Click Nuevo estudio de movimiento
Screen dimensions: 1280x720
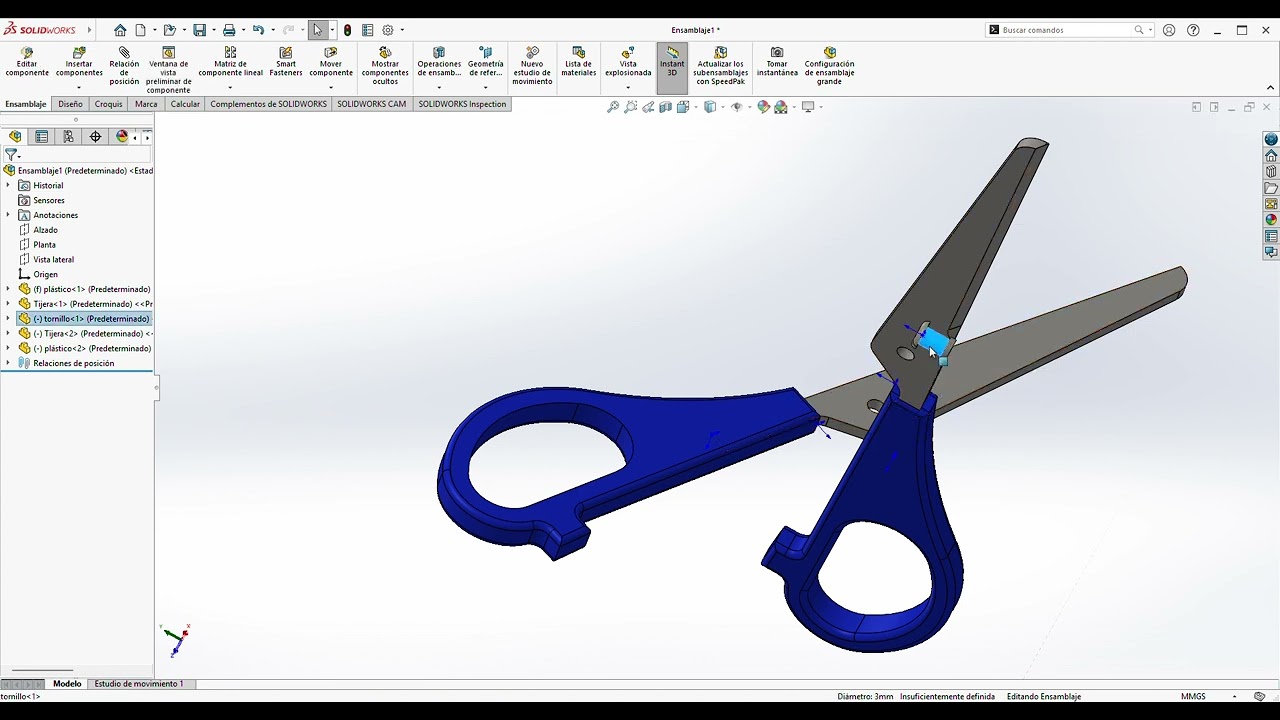(532, 66)
